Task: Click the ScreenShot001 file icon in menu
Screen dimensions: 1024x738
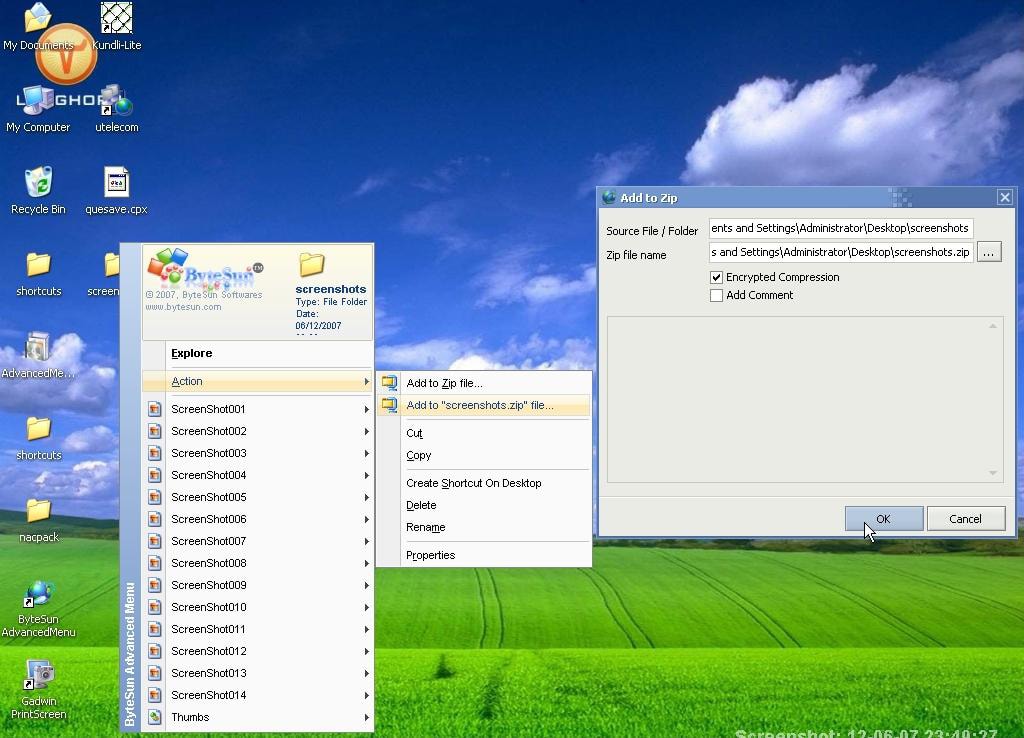Action: 154,409
